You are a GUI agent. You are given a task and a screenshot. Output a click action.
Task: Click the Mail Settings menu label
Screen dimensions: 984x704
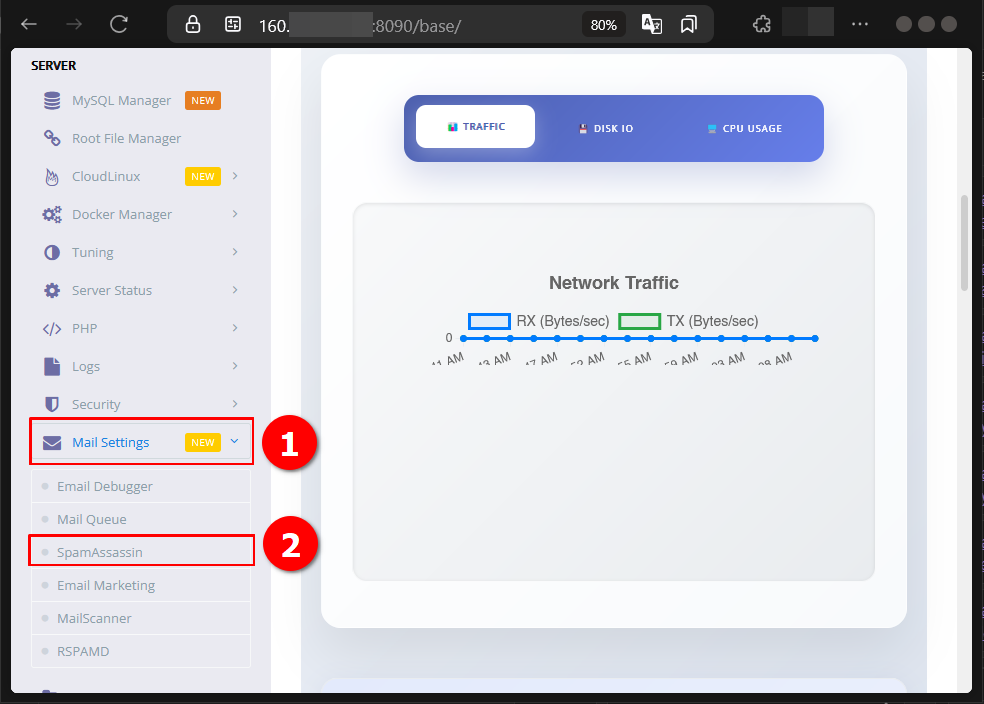coord(110,442)
